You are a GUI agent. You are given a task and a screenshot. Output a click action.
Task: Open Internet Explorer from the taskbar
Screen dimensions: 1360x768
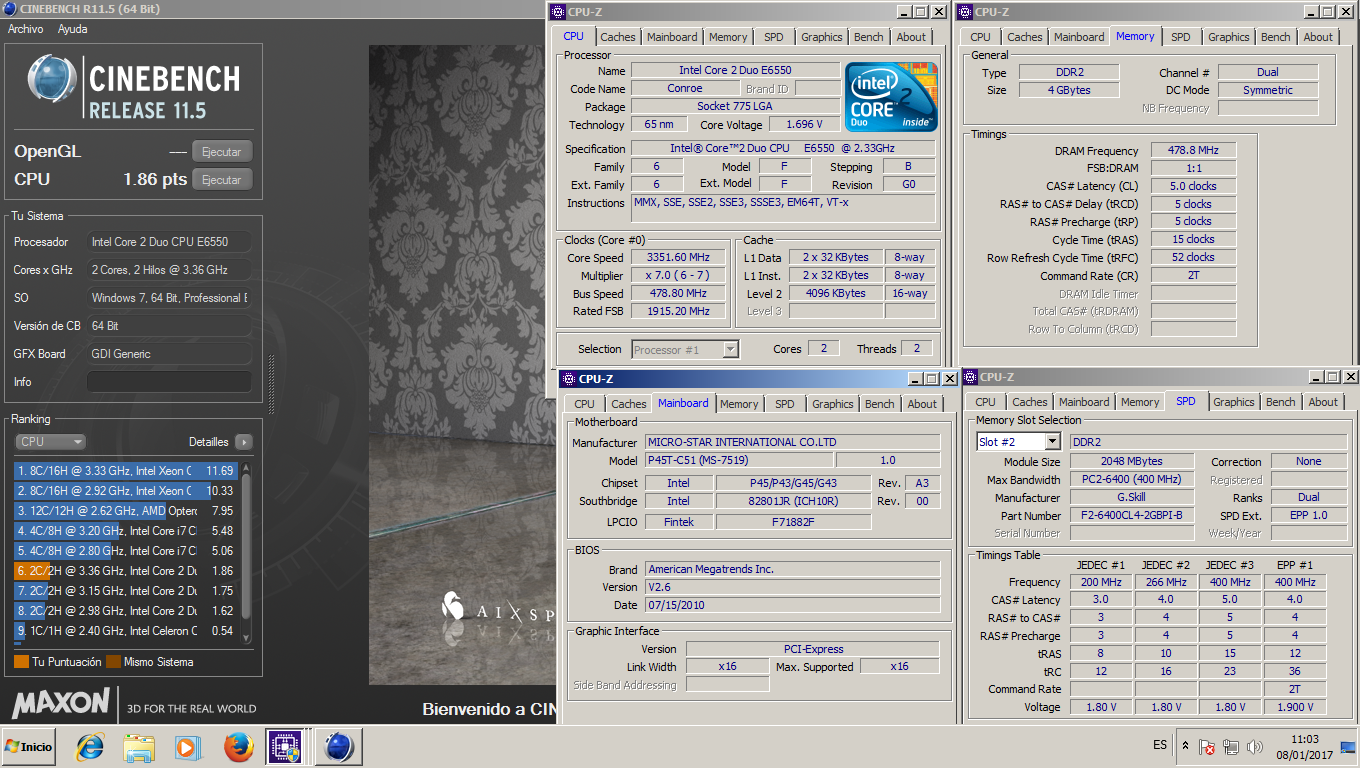(90, 747)
